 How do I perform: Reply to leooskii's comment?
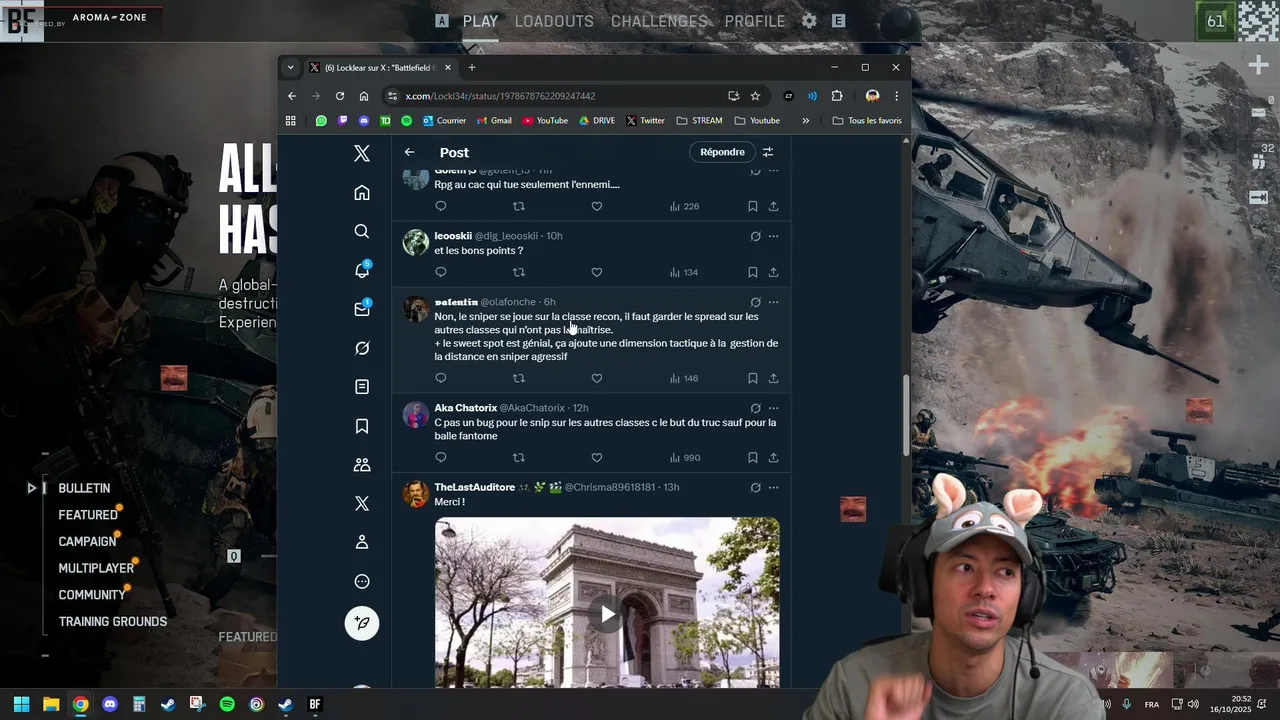point(440,272)
